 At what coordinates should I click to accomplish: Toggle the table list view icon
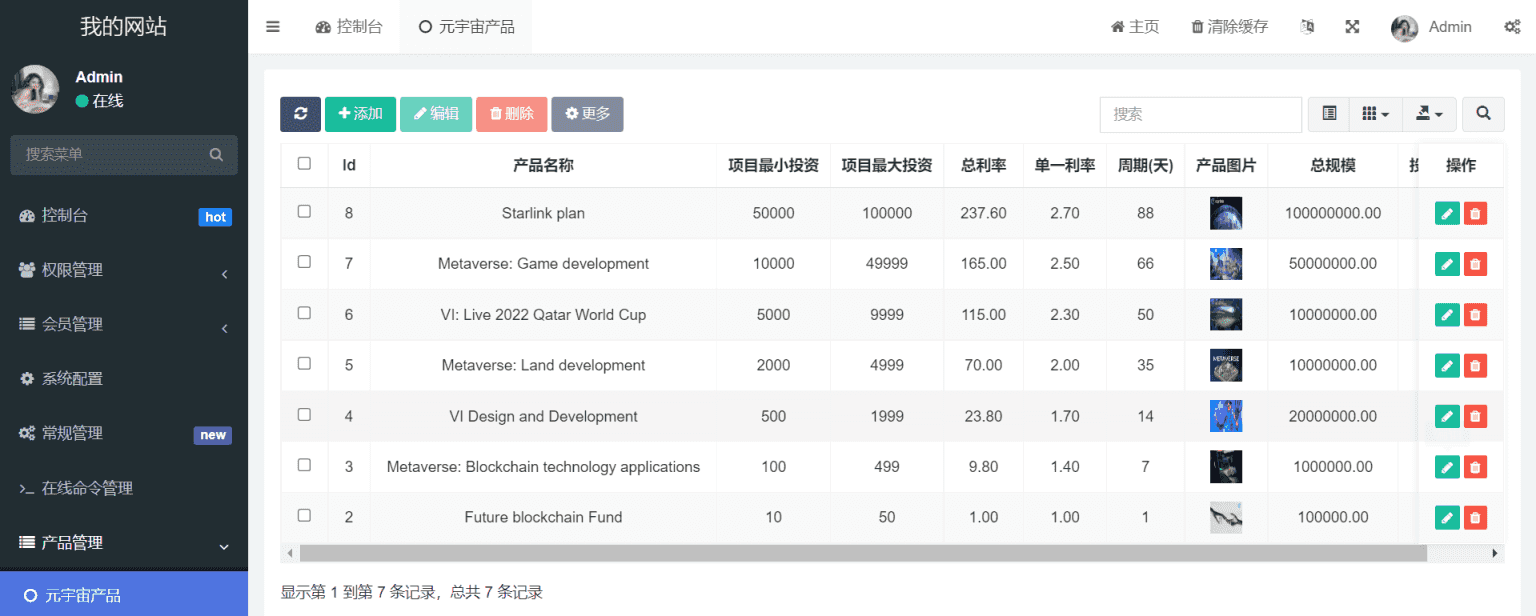pyautogui.click(x=1329, y=114)
